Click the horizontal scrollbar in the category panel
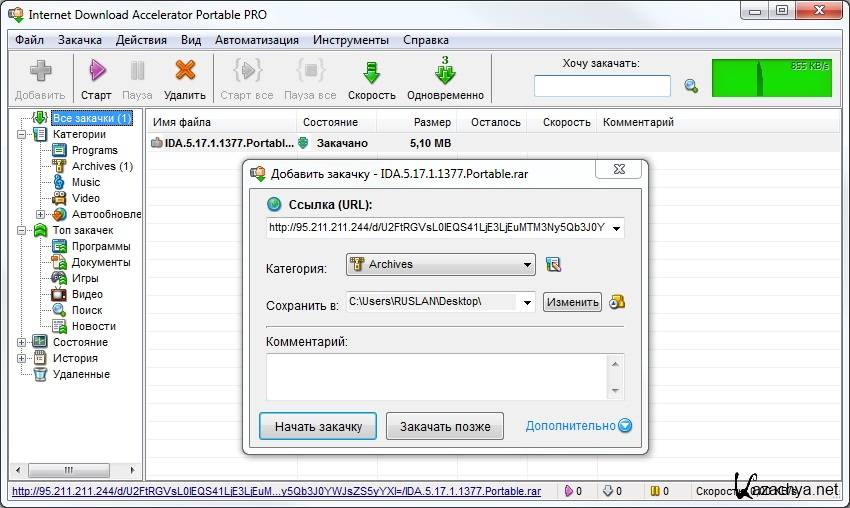This screenshot has height=508, width=850. [x=70, y=470]
